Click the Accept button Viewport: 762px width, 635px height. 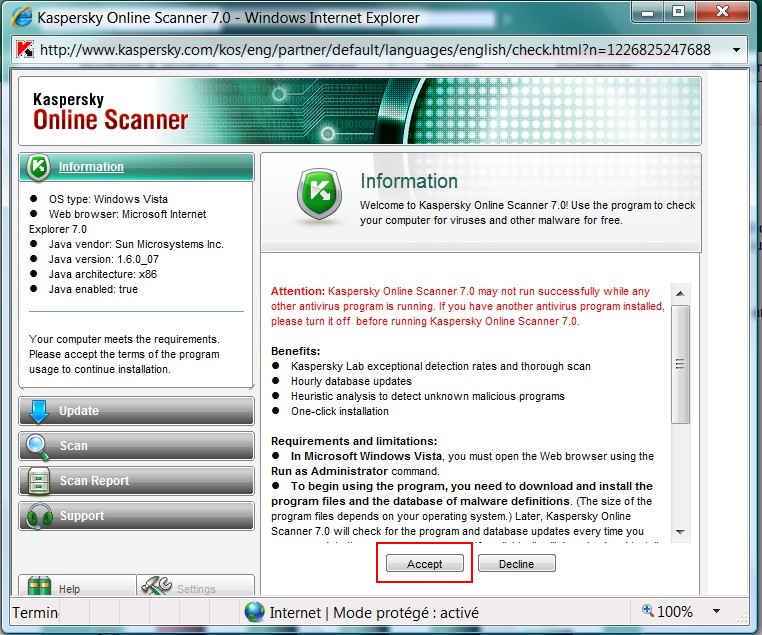pos(425,564)
